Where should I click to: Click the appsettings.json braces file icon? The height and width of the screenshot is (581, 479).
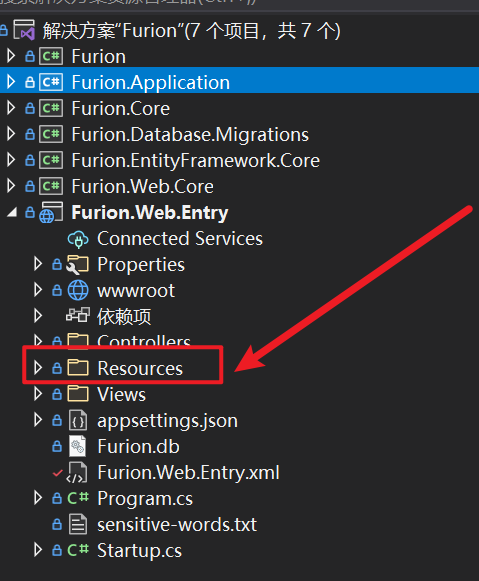click(x=78, y=421)
